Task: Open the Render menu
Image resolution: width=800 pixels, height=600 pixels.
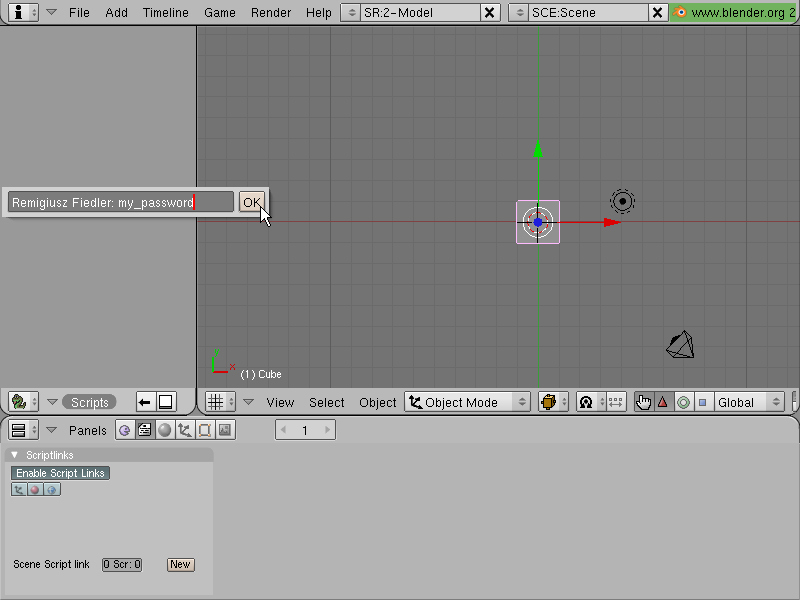Action: tap(271, 12)
